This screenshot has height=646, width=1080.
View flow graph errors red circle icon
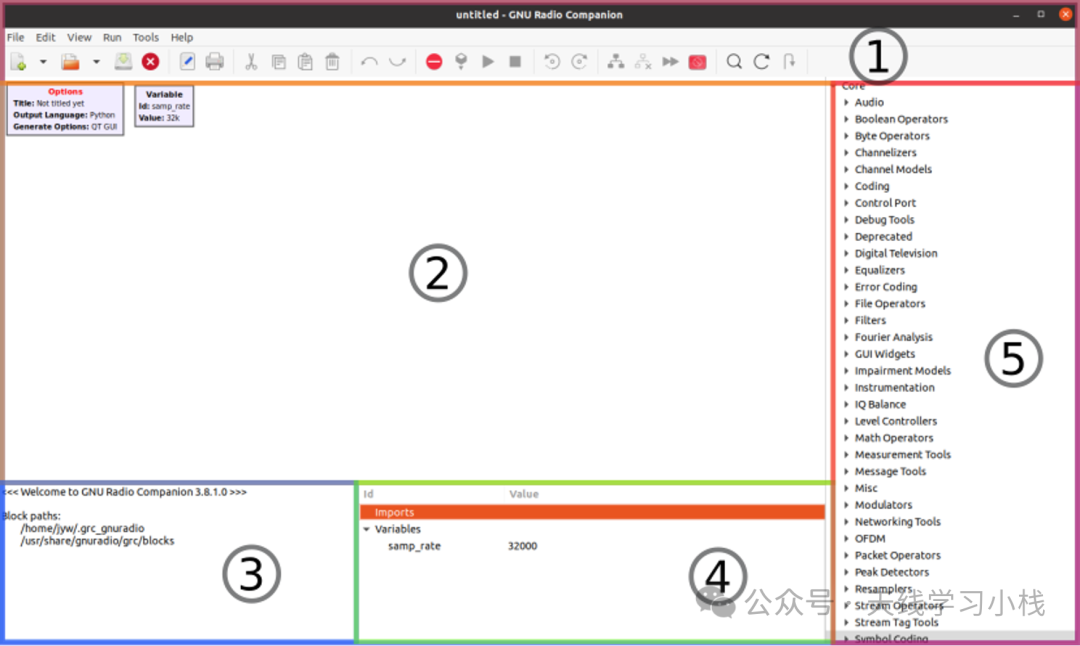point(434,62)
